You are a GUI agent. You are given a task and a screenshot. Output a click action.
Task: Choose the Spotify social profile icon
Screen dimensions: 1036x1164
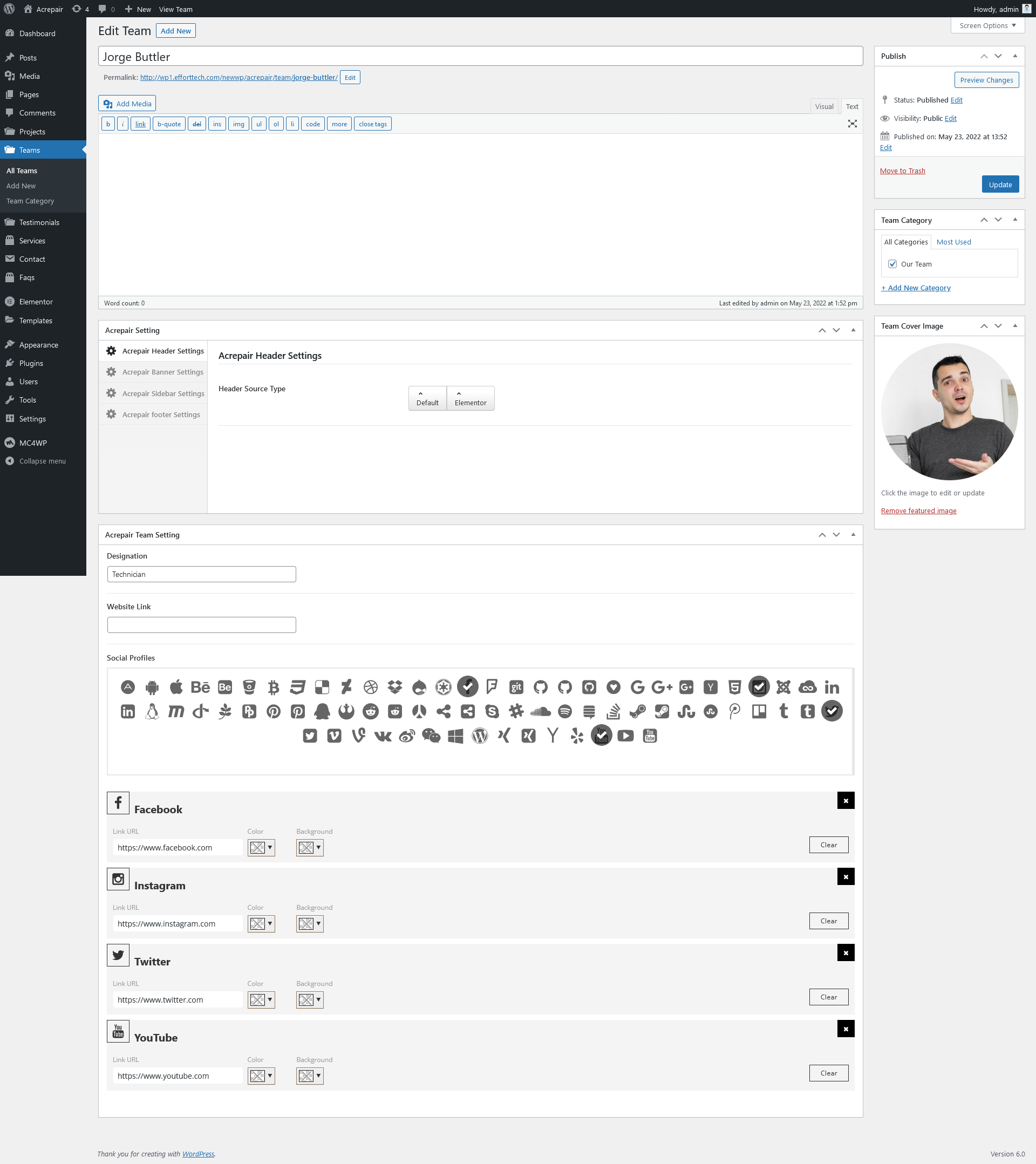[564, 711]
